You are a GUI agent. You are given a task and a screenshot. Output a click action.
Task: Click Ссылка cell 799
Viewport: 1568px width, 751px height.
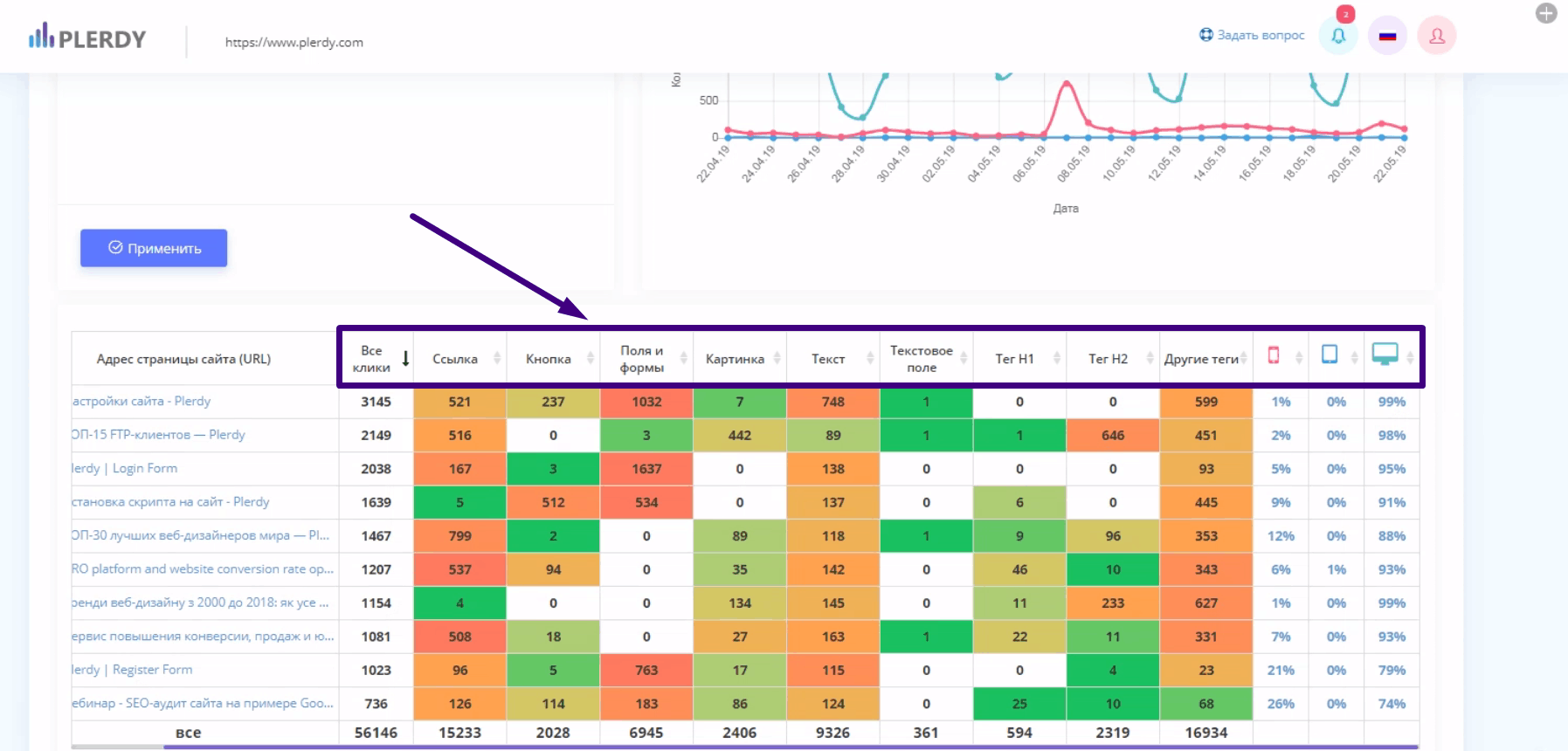tap(459, 536)
